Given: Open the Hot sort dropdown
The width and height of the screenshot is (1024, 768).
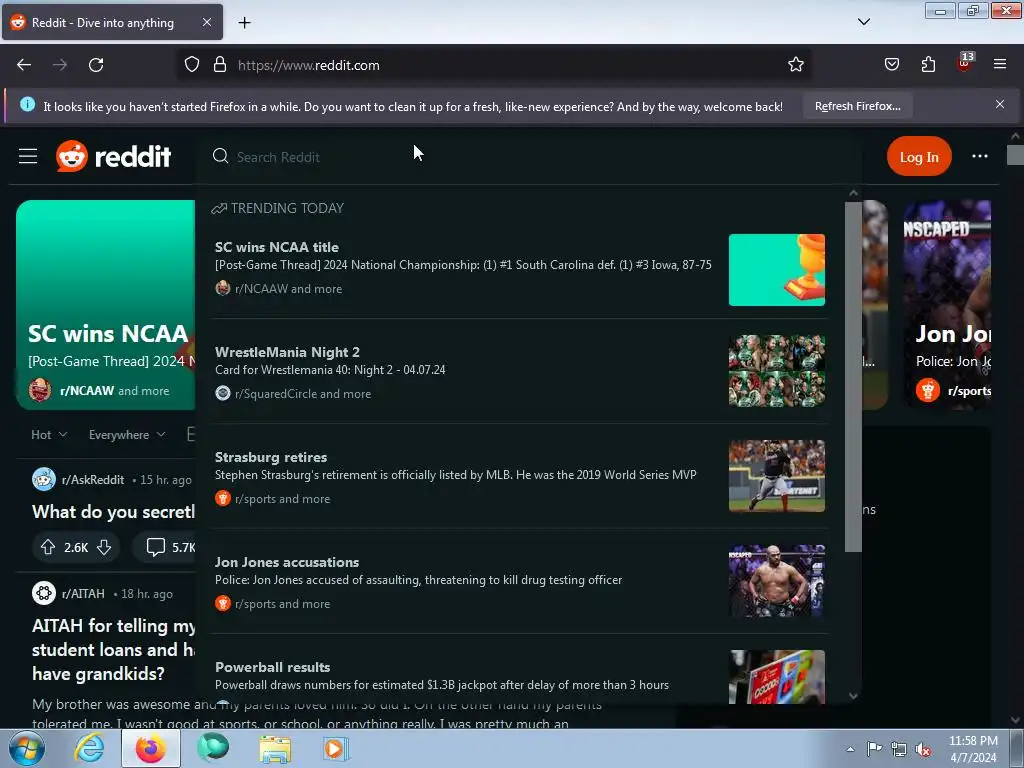Looking at the screenshot, I should tap(49, 435).
